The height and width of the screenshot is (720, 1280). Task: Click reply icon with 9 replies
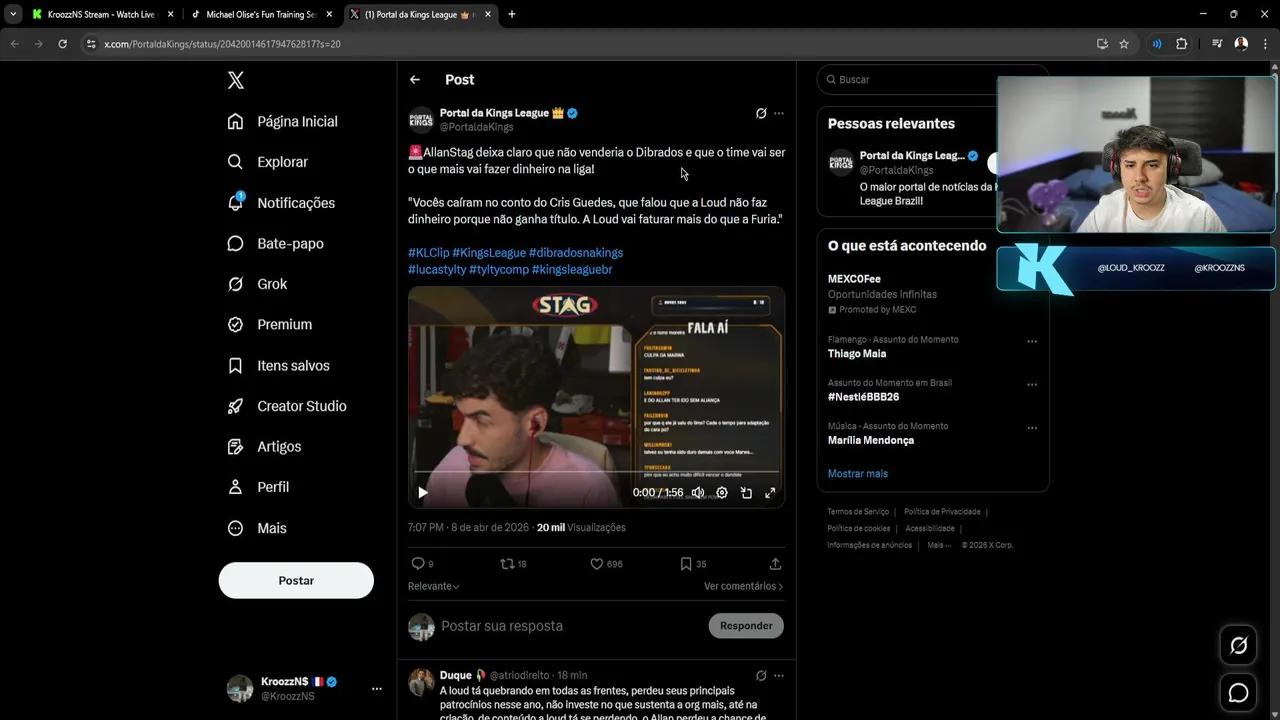[422, 564]
